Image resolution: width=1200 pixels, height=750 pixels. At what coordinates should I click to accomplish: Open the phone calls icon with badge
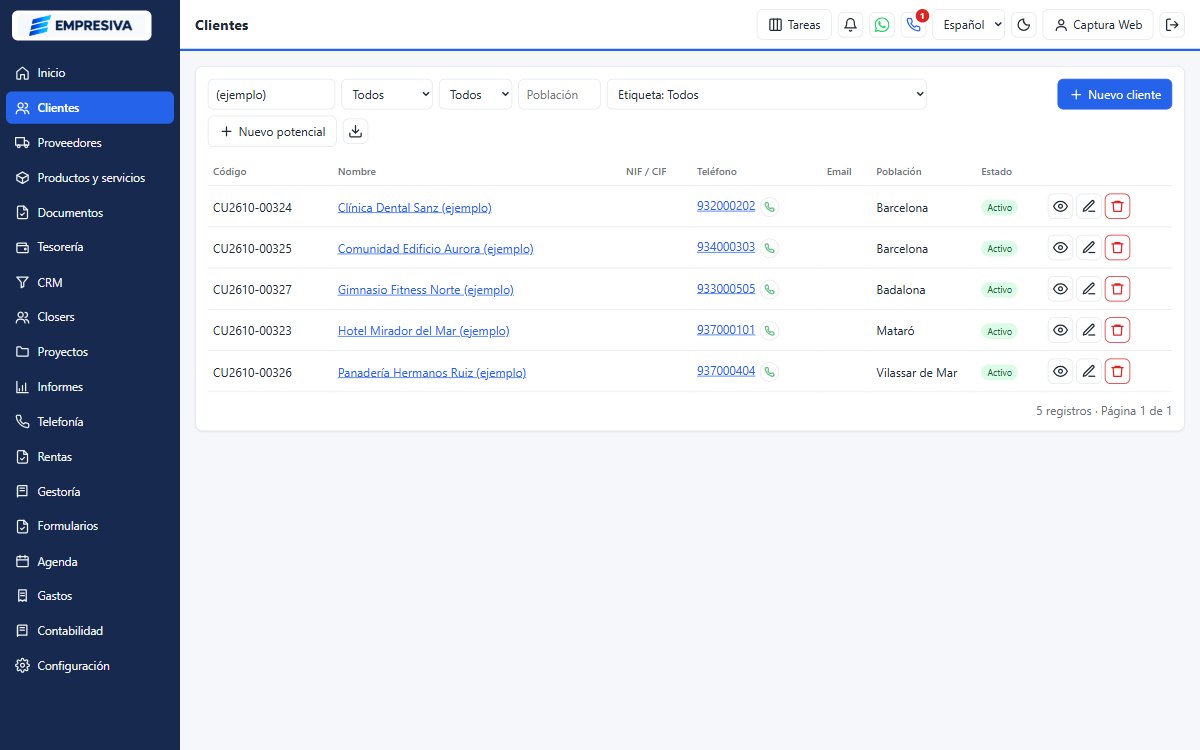pos(913,25)
